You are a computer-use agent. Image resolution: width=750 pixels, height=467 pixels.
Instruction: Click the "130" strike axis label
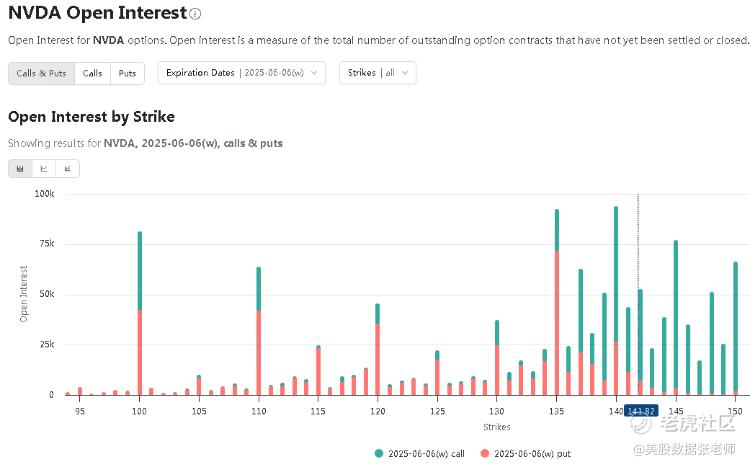pos(497,411)
